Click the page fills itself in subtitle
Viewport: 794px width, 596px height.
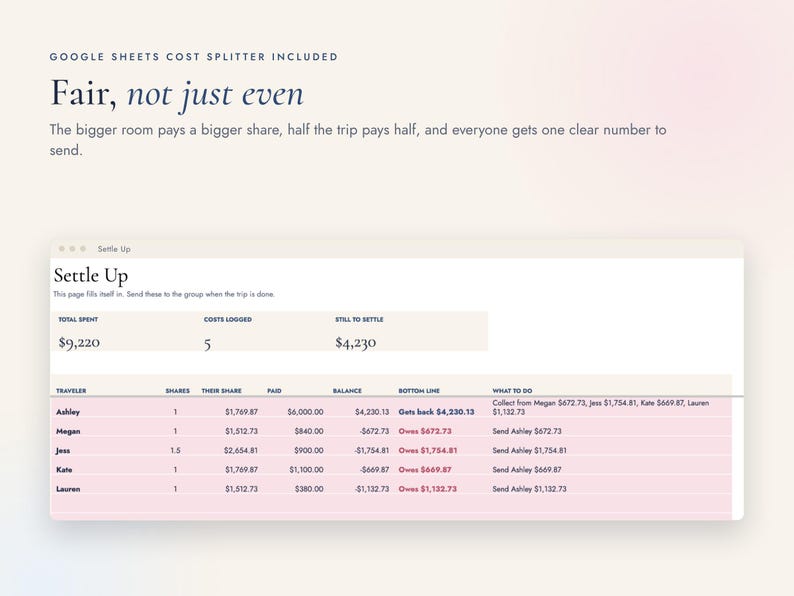click(x=164, y=294)
